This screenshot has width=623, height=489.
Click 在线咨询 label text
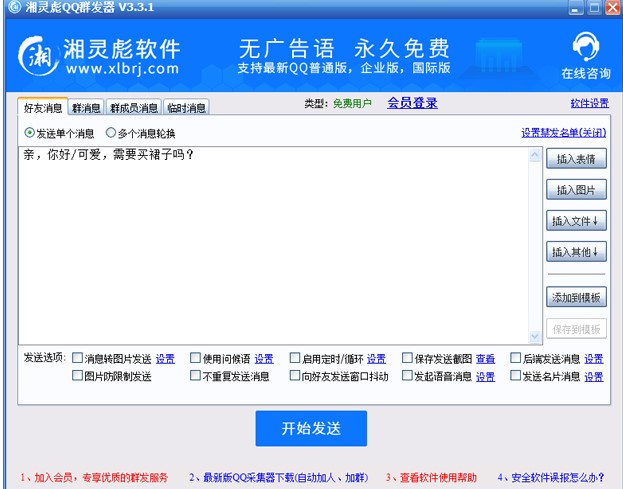pyautogui.click(x=586, y=73)
